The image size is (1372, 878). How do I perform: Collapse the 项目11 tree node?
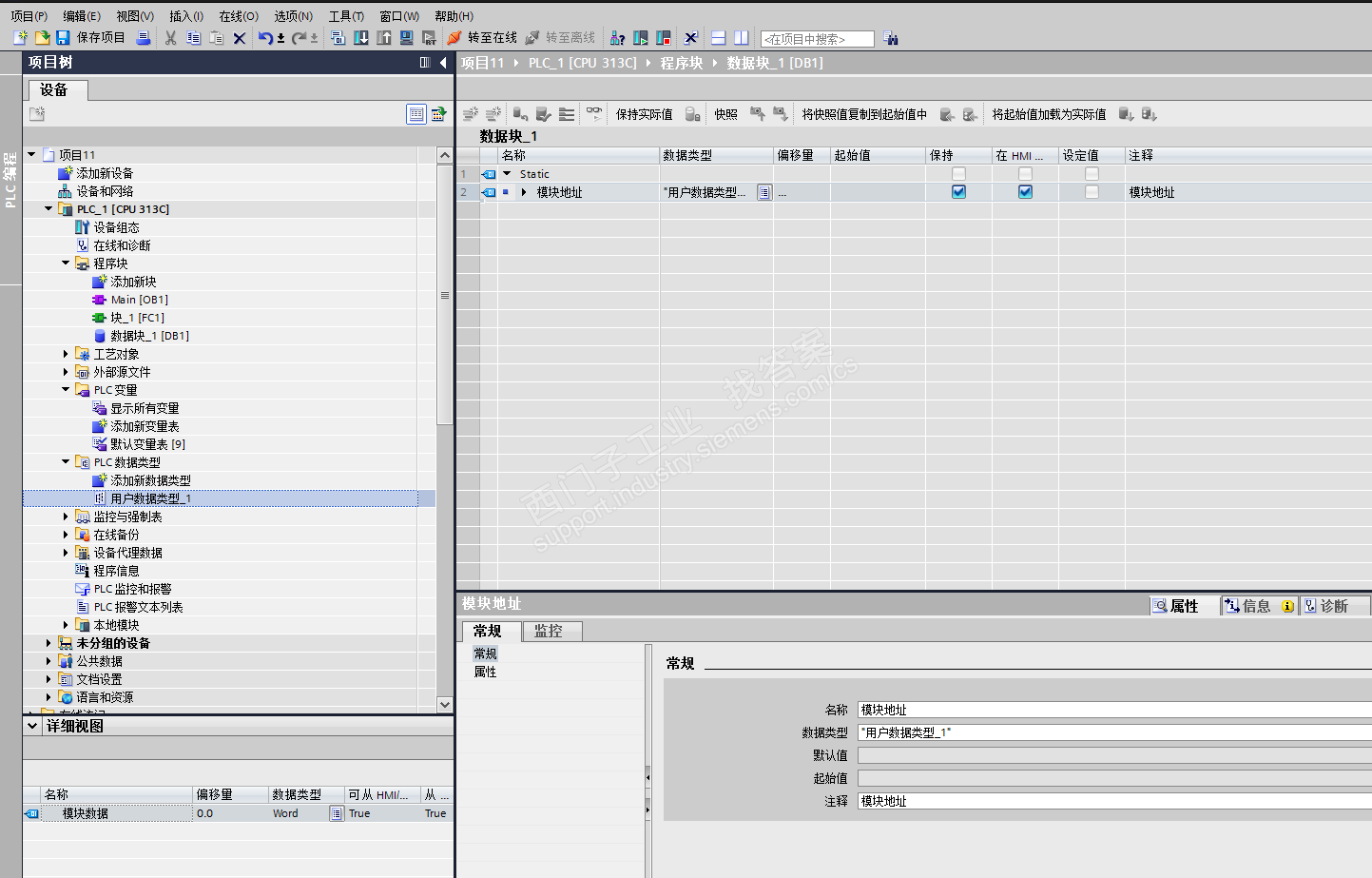pos(31,154)
